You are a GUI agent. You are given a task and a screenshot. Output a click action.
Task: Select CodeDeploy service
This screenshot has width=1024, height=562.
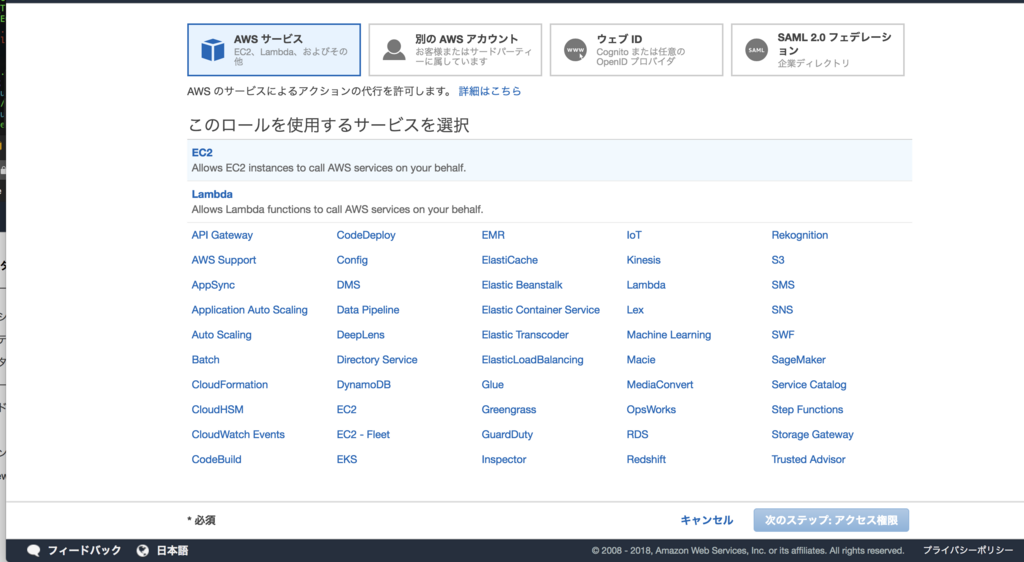coord(366,235)
